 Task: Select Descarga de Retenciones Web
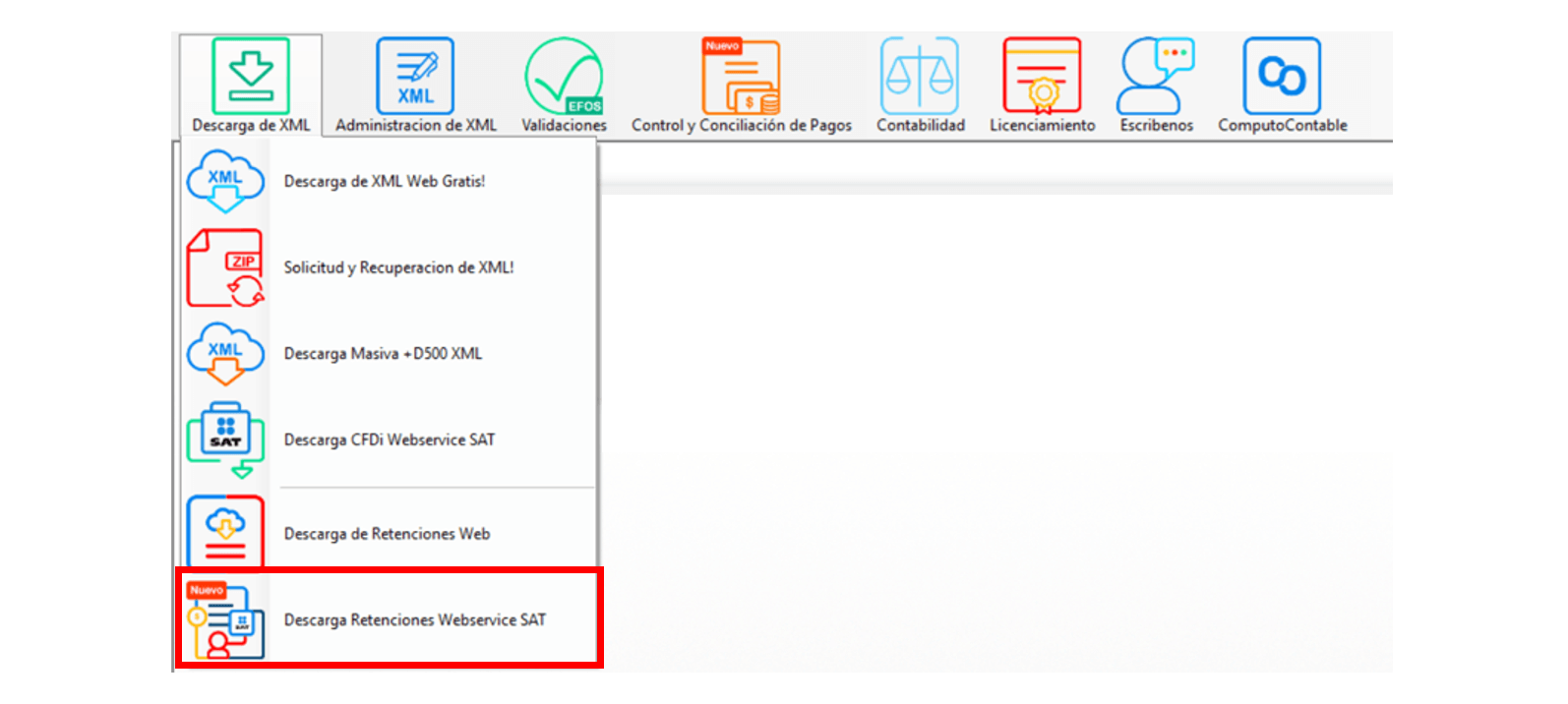click(x=387, y=534)
